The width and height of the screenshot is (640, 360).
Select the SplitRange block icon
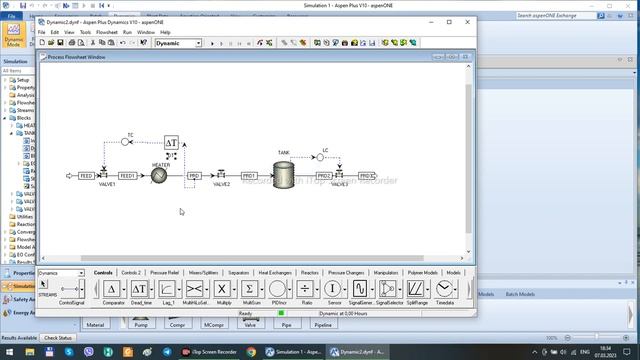pos(416,289)
